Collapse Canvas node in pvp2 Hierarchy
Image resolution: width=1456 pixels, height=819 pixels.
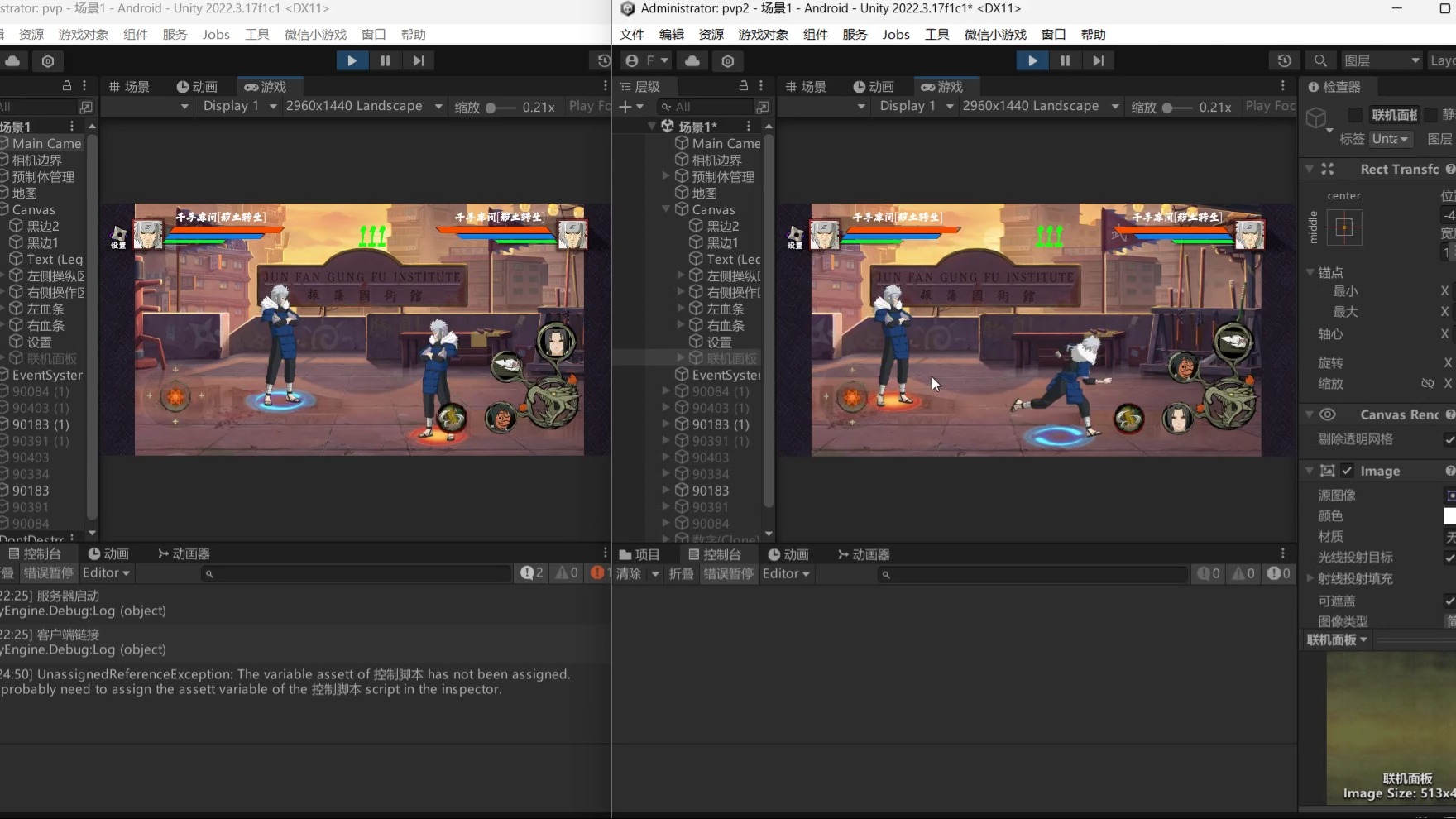(666, 209)
